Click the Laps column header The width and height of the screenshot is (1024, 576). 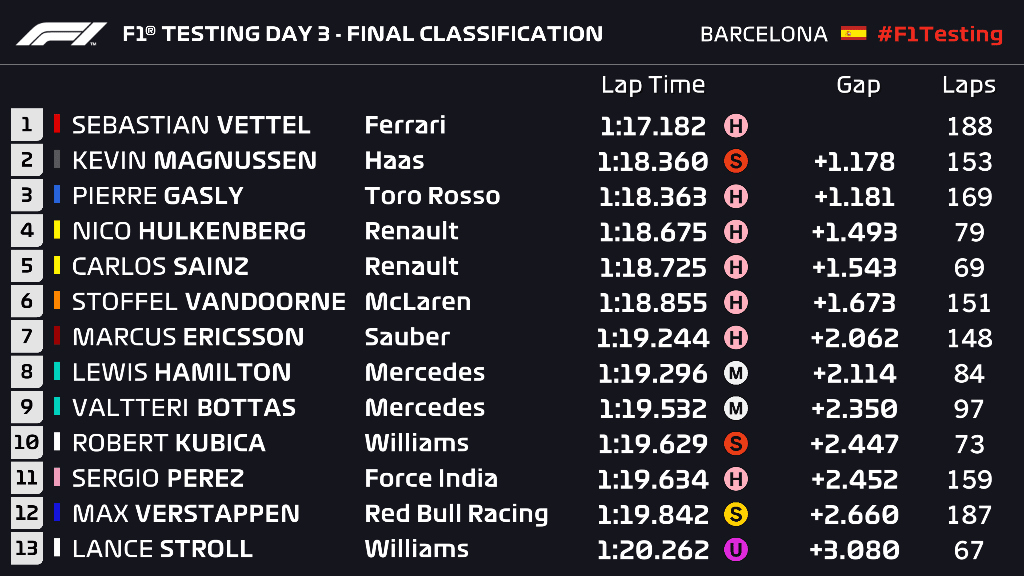pyautogui.click(x=968, y=85)
